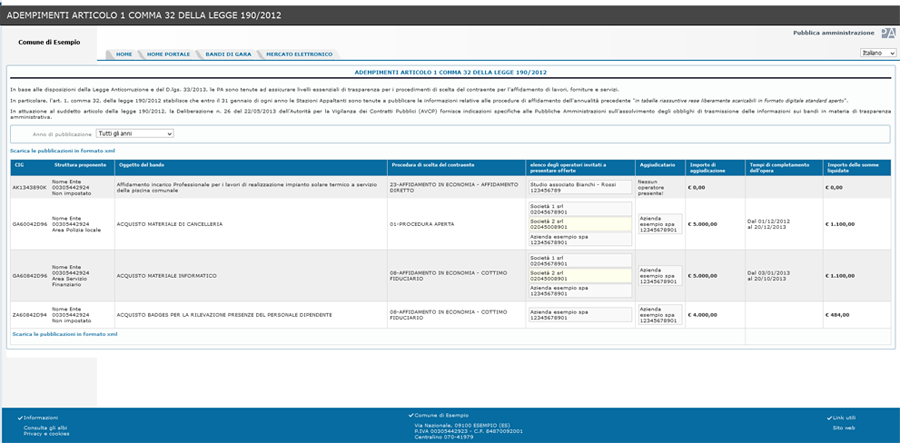Screen dimensions: 900x443
Task: Download publications xml link below table
Action: 64,333
